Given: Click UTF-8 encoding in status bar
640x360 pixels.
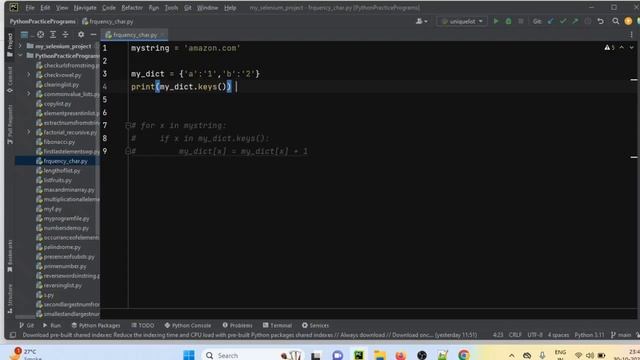Looking at the screenshot, I should (535, 335).
